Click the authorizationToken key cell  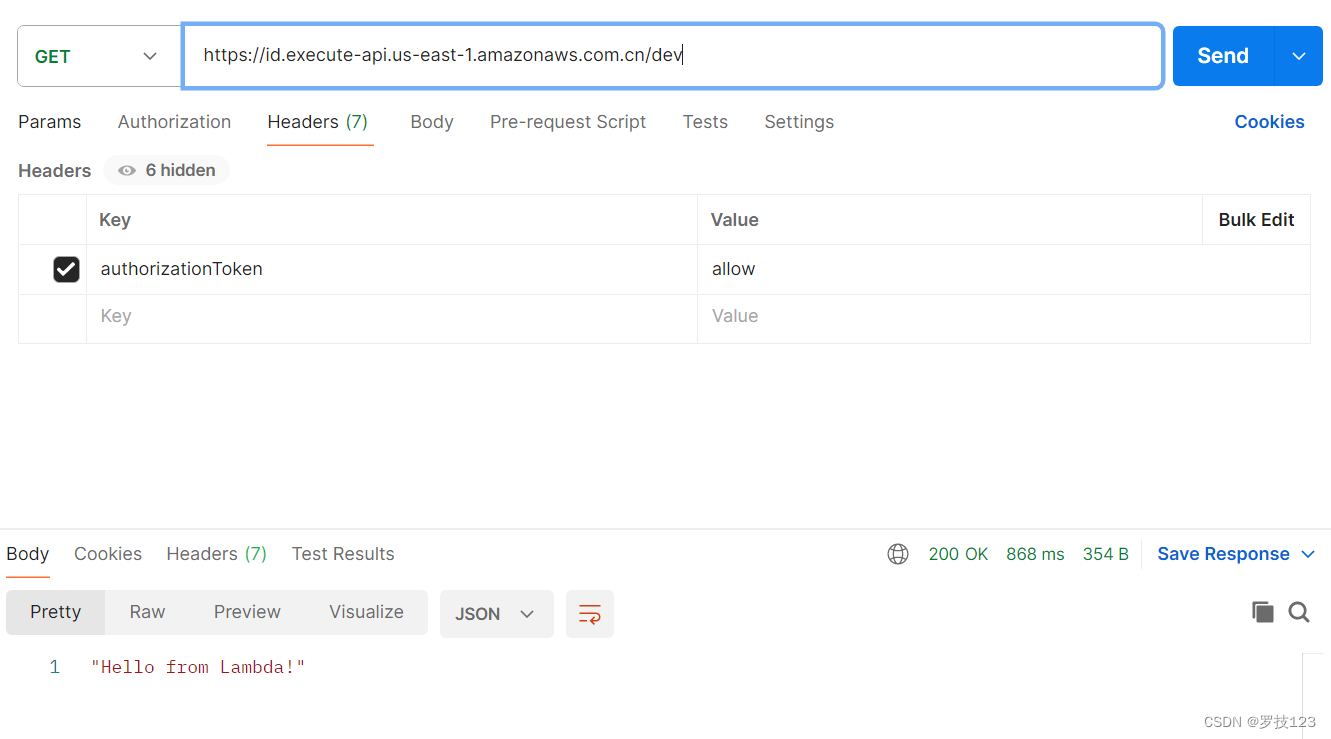pyautogui.click(x=392, y=269)
